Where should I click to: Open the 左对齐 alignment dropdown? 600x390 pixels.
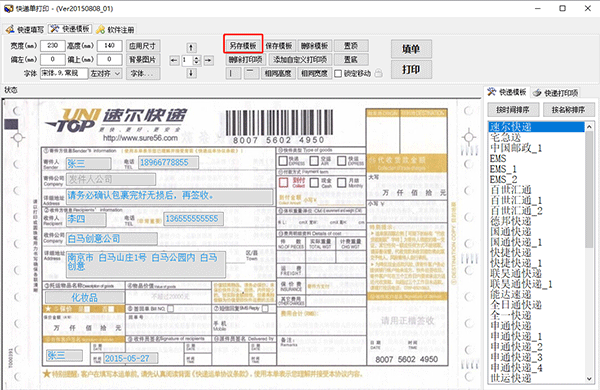pos(106,73)
